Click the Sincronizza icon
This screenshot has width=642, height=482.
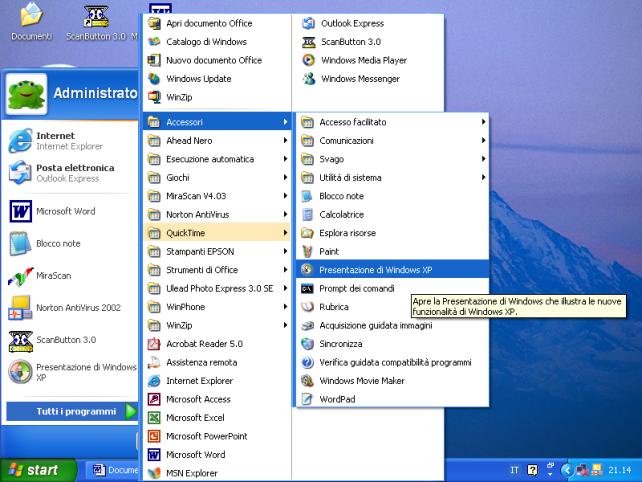click(x=307, y=344)
